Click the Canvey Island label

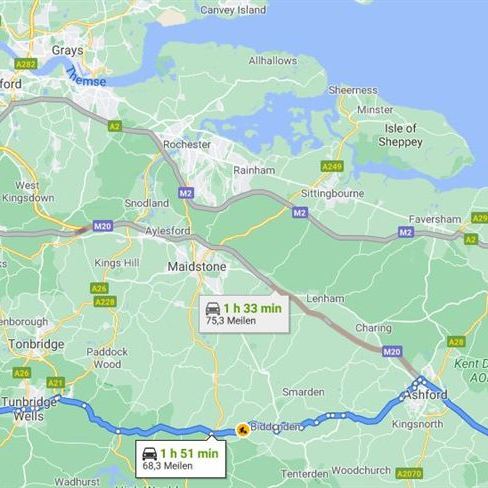tap(233, 10)
